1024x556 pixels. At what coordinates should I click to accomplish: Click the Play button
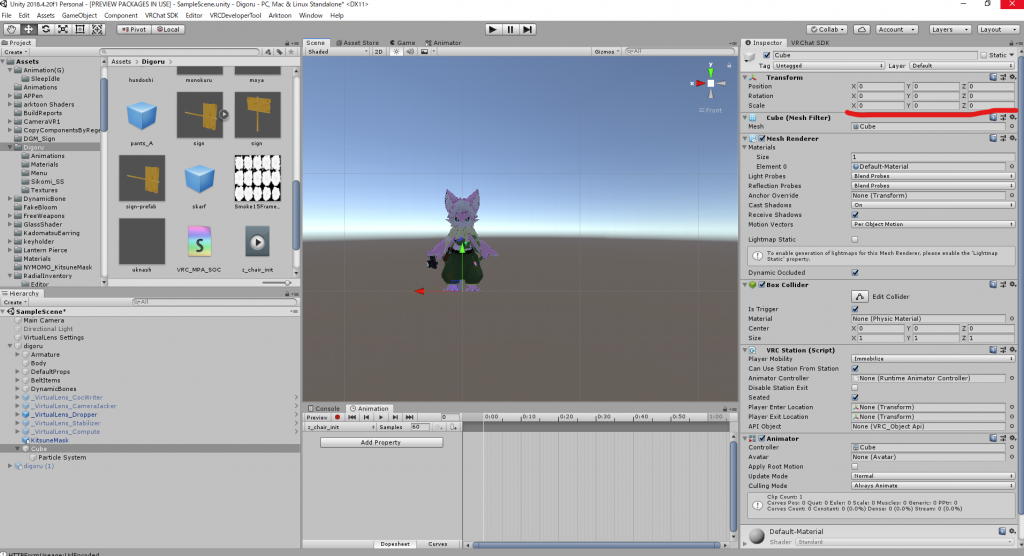(x=493, y=29)
